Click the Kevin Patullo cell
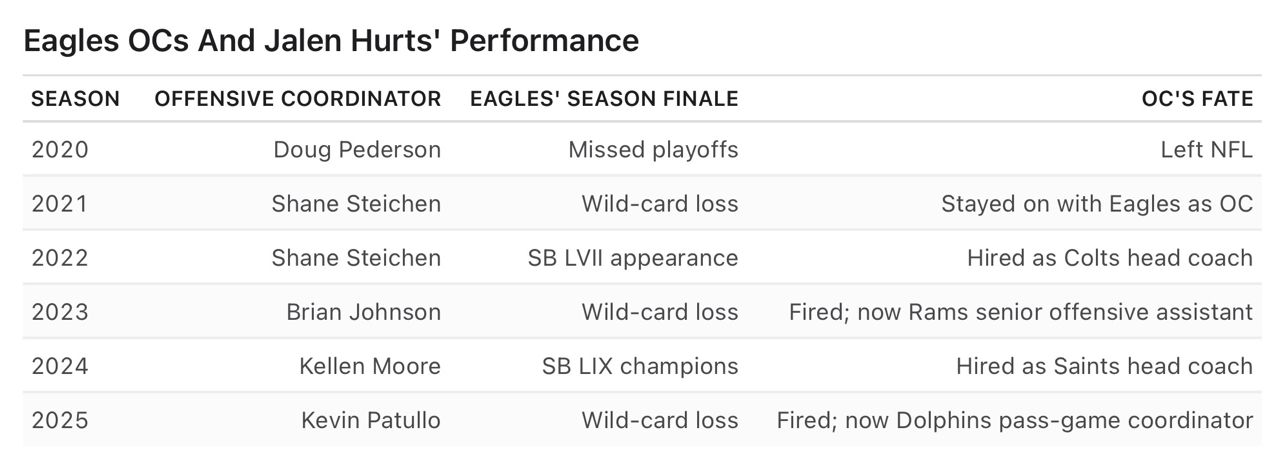This screenshot has width=1280, height=456. 370,420
